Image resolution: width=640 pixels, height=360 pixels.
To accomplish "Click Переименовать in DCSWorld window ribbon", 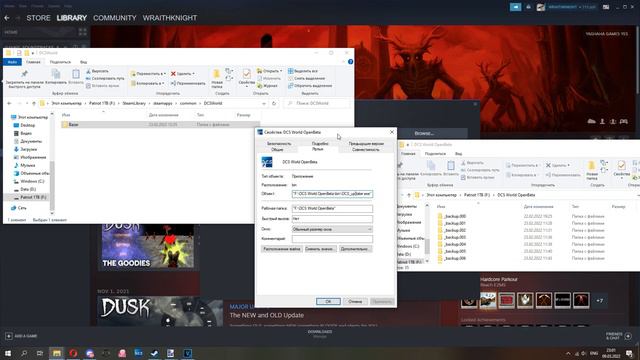I will pyautogui.click(x=188, y=83).
